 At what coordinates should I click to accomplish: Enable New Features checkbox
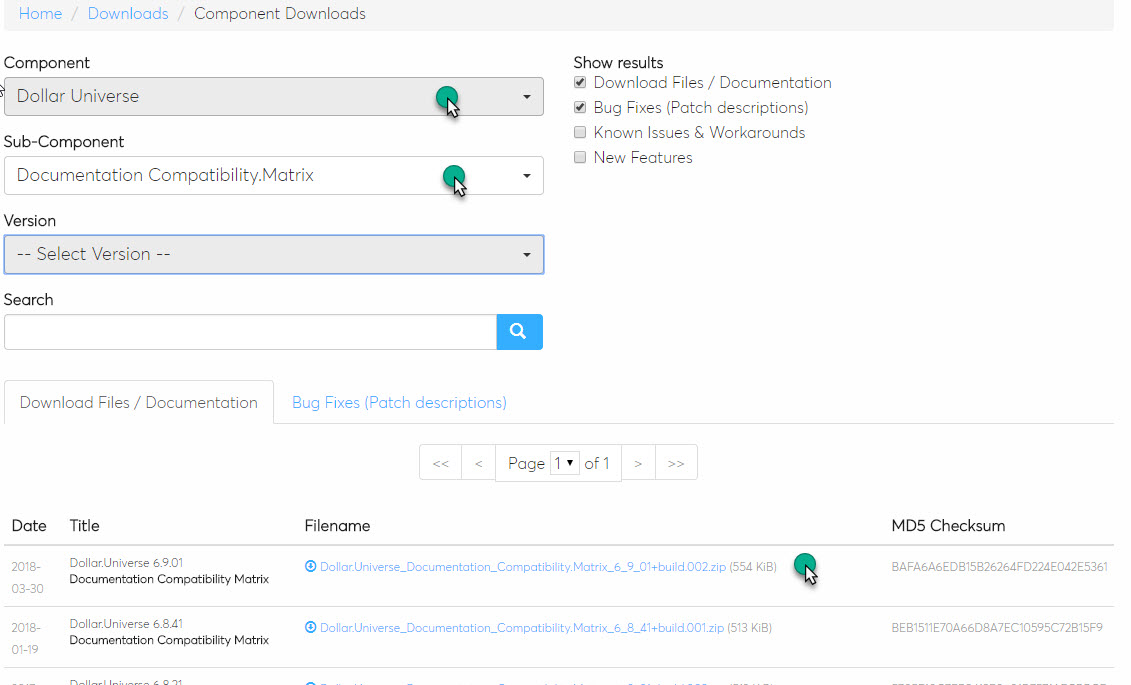coord(580,157)
